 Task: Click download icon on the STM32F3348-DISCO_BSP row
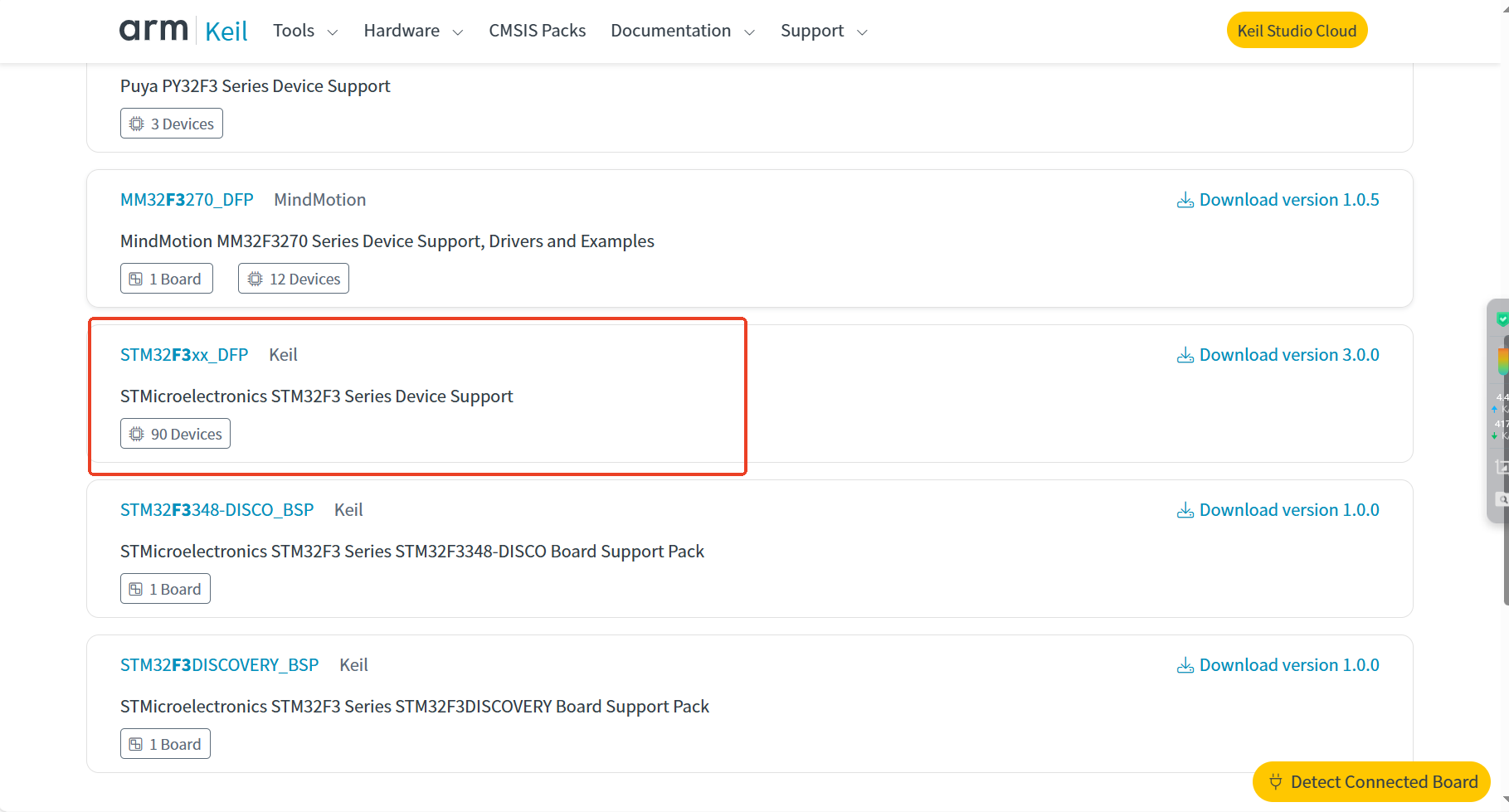click(x=1185, y=510)
